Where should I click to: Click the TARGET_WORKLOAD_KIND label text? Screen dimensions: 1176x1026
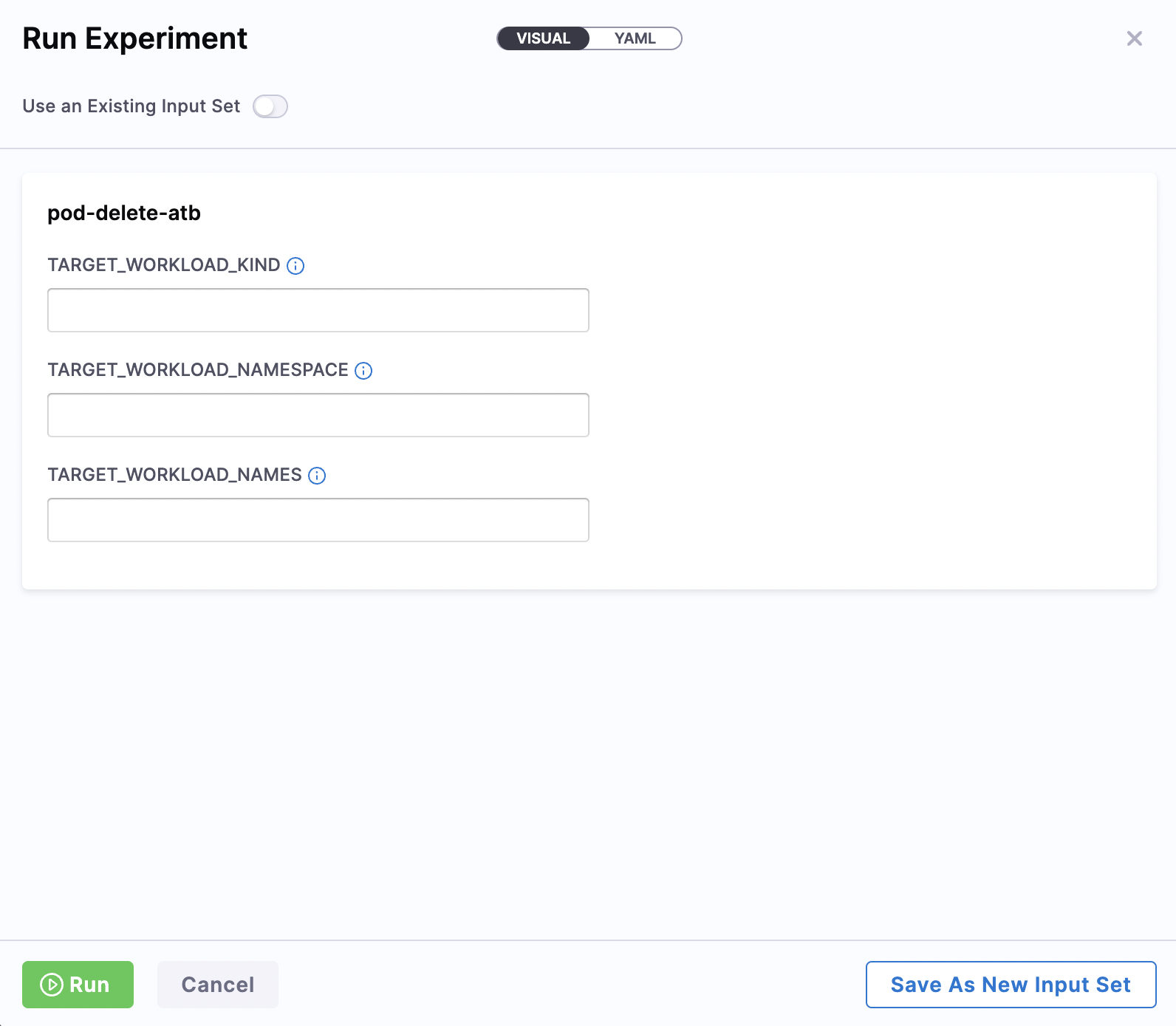pyautogui.click(x=163, y=265)
